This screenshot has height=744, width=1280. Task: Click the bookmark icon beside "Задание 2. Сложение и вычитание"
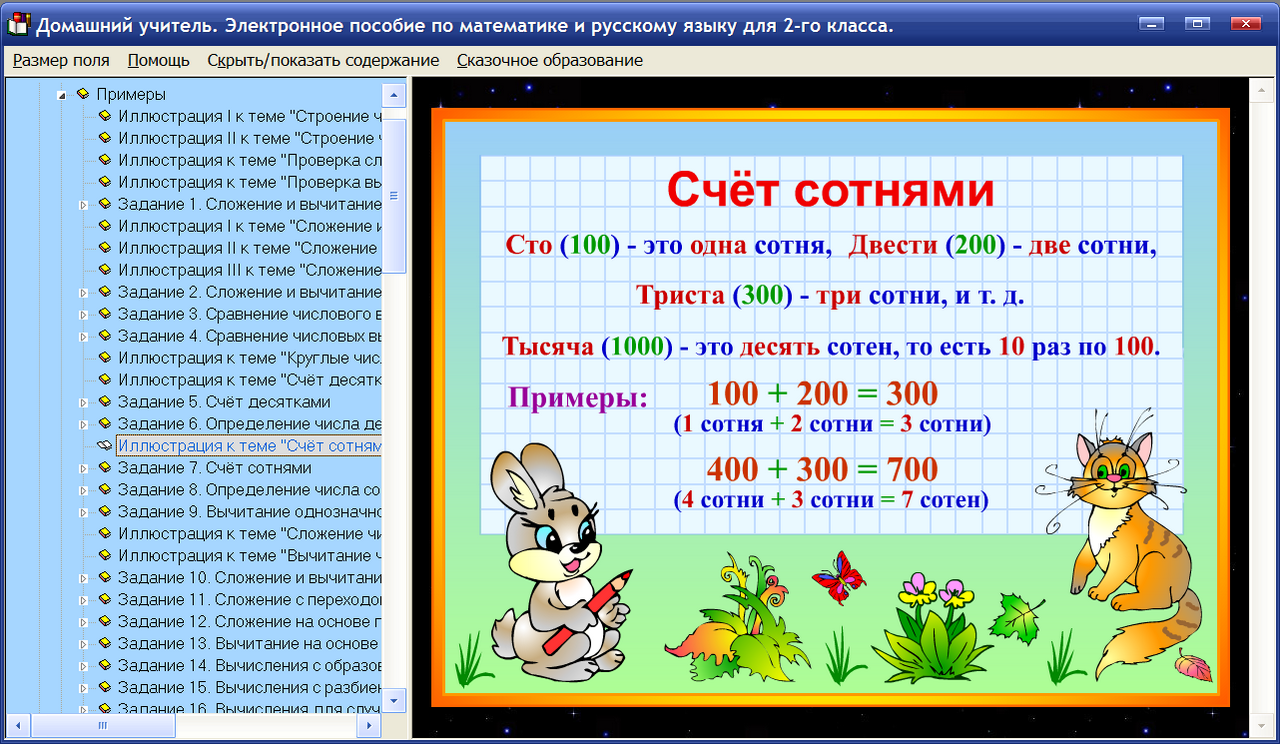104,291
